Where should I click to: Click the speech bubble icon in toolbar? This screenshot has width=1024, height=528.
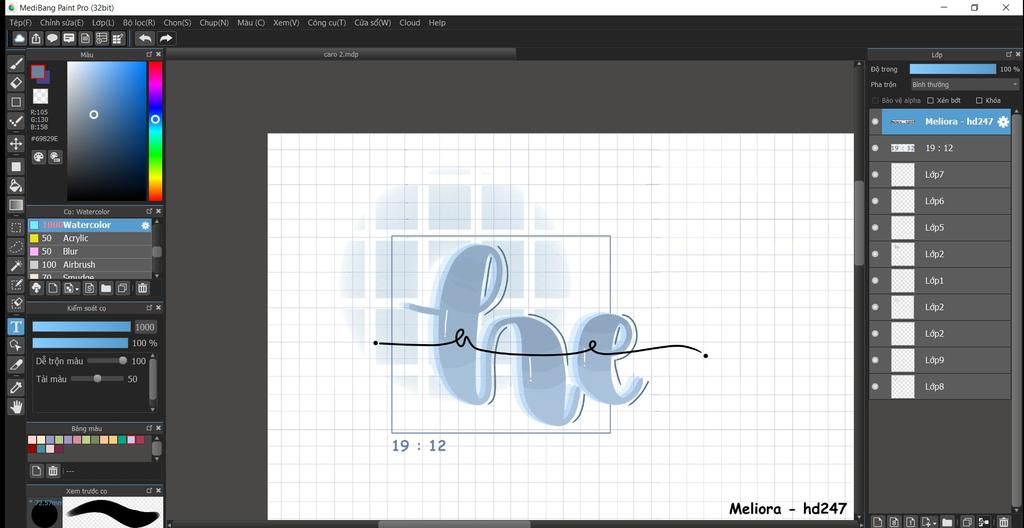(52, 39)
